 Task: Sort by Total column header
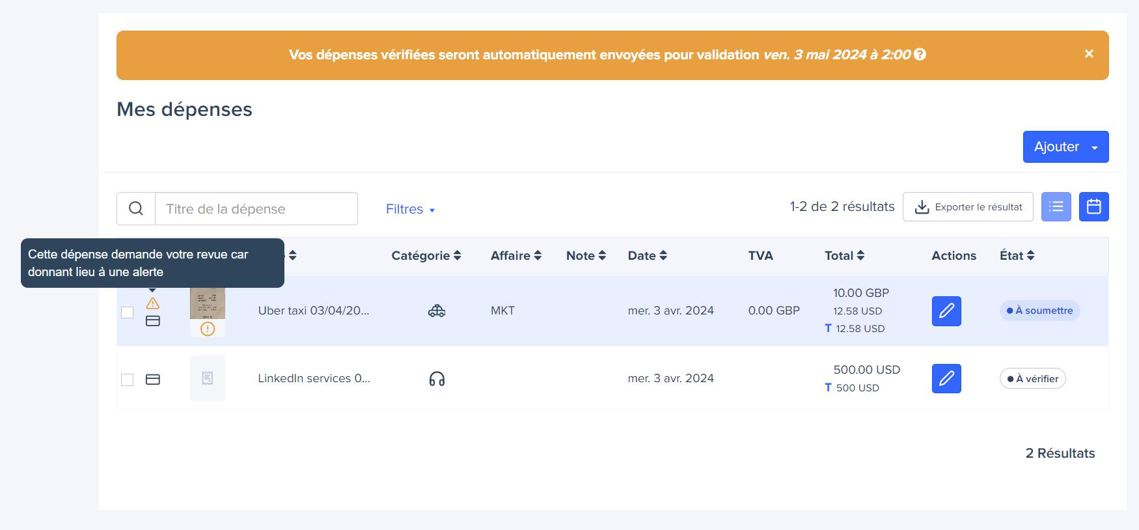tap(844, 256)
